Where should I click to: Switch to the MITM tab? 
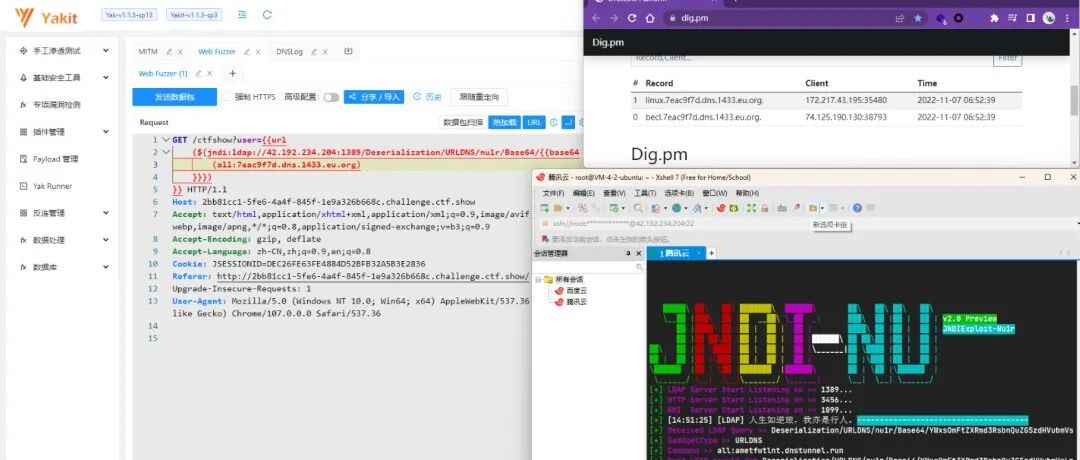148,52
